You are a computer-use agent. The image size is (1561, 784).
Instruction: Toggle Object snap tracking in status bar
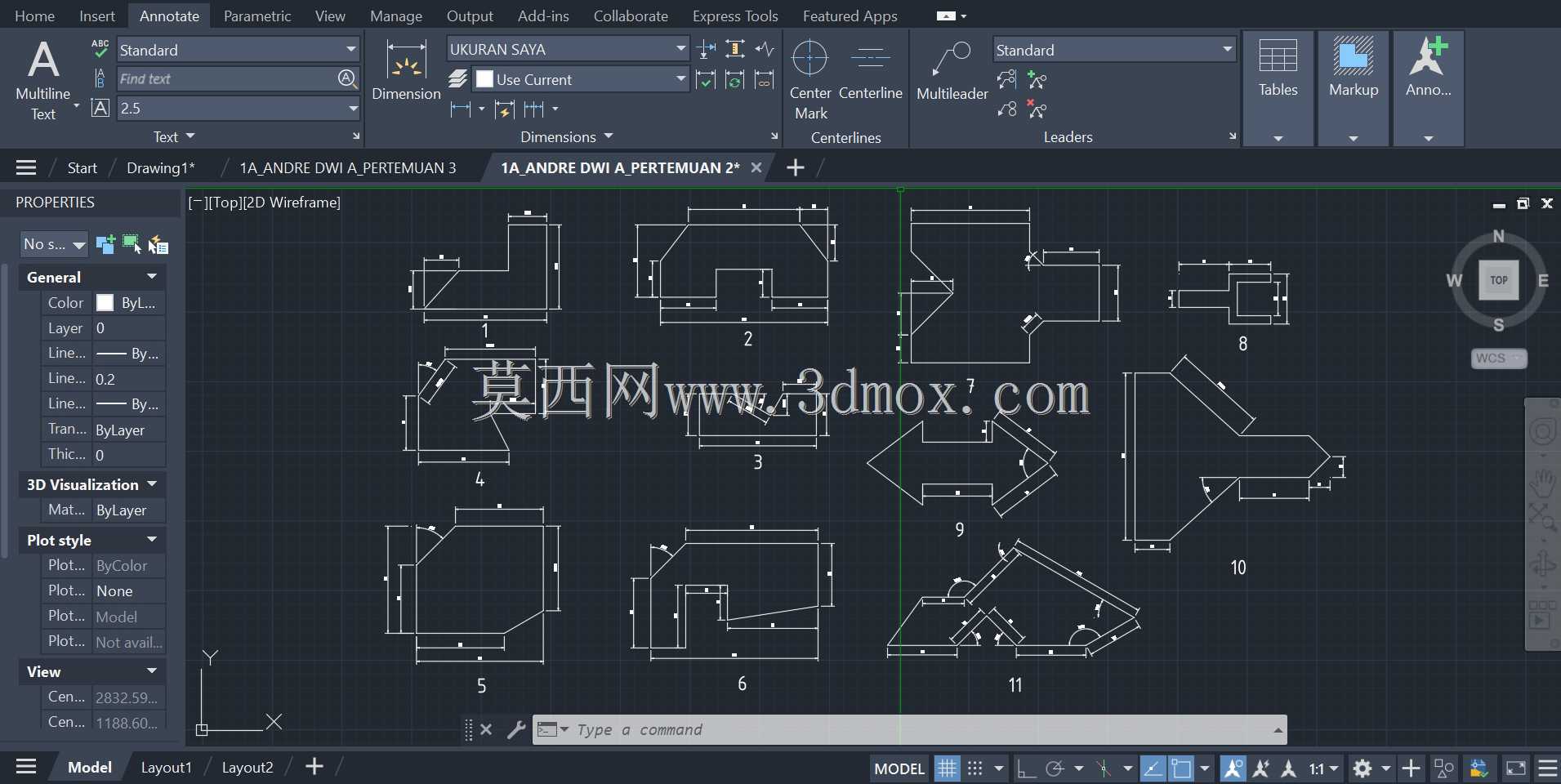click(x=1153, y=768)
